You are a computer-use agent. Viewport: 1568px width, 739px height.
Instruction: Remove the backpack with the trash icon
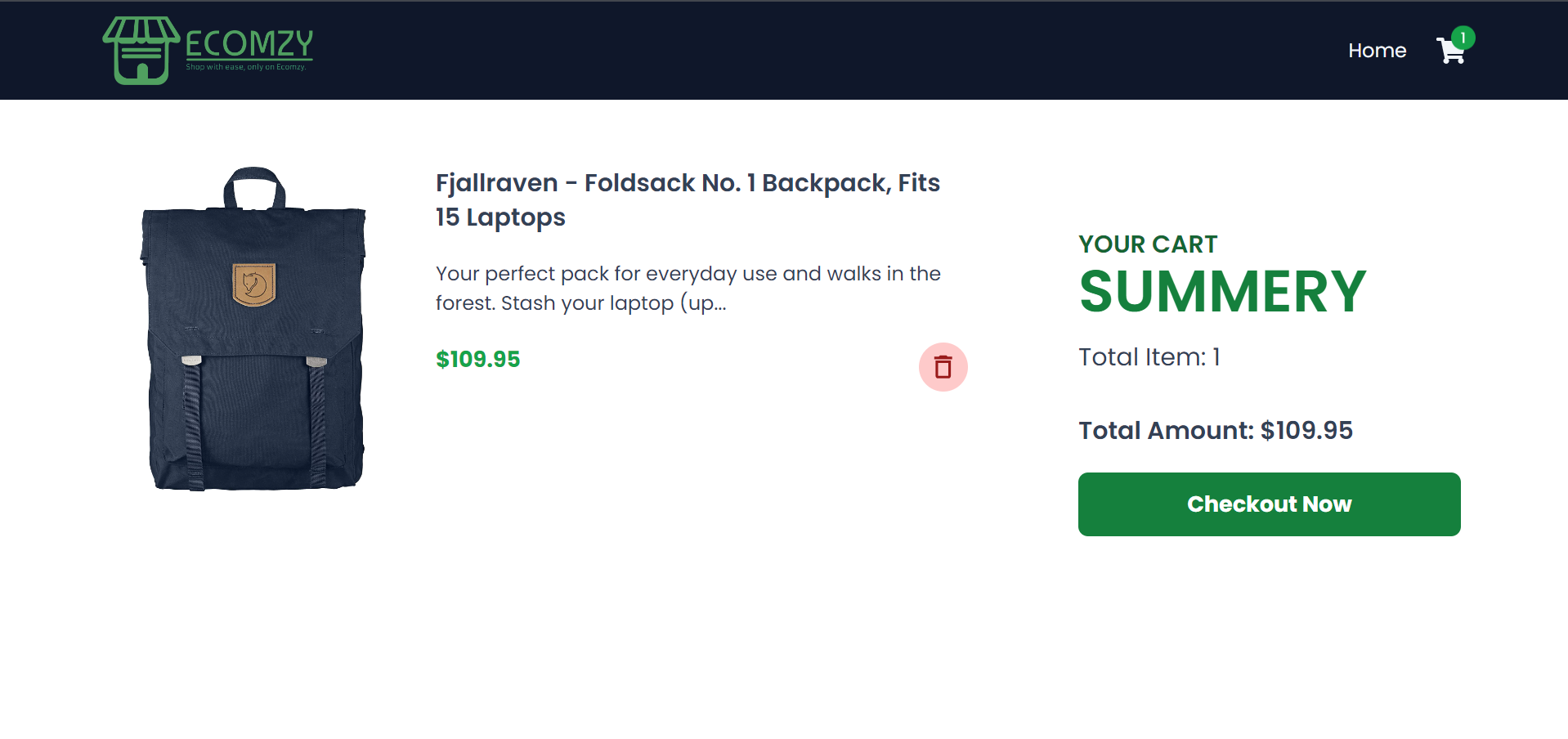coord(943,367)
